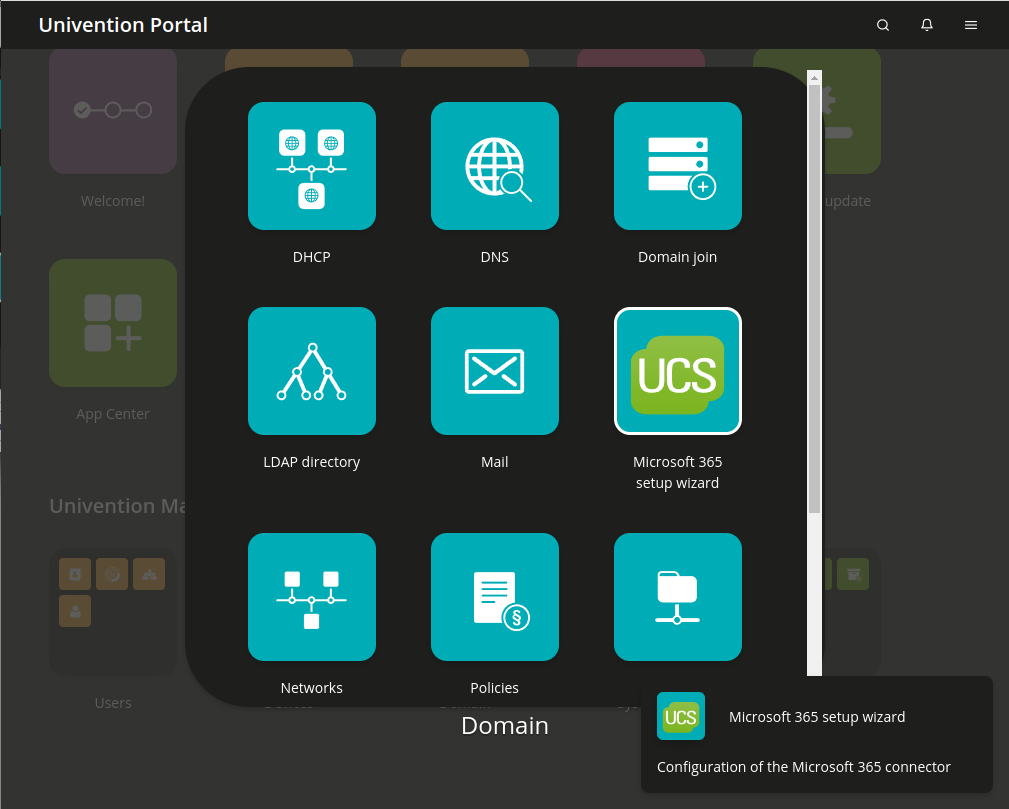The width and height of the screenshot is (1009, 809).
Task: Click the 'Domain' folder title text
Action: pyautogui.click(x=505, y=726)
